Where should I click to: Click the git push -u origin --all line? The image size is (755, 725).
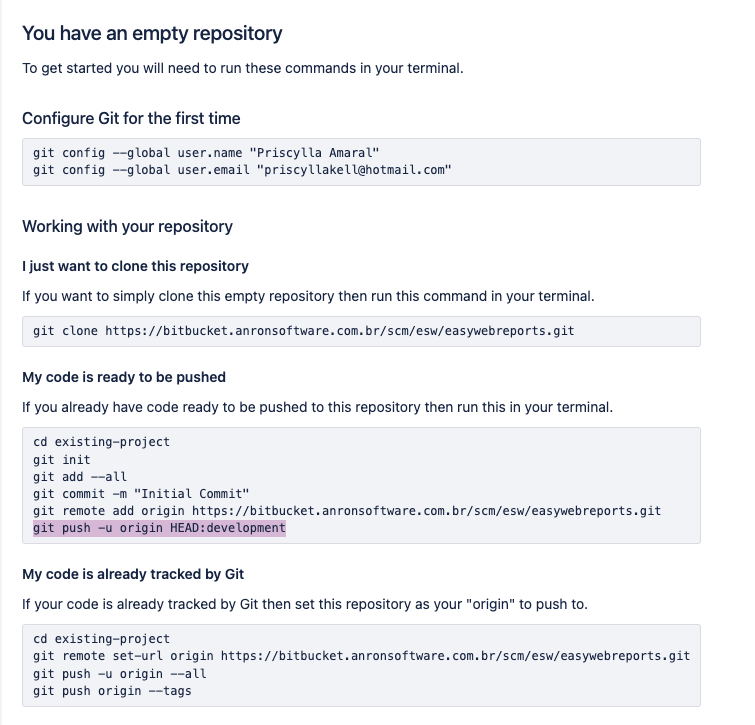[x=119, y=673]
